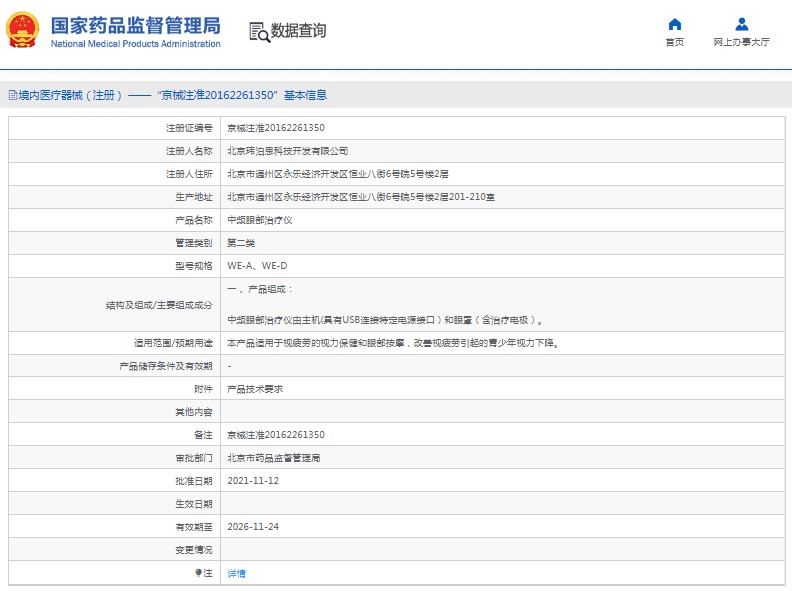Click the 一、产品组成： line
Image resolution: width=792 pixels, height=591 pixels.
(x=260, y=289)
